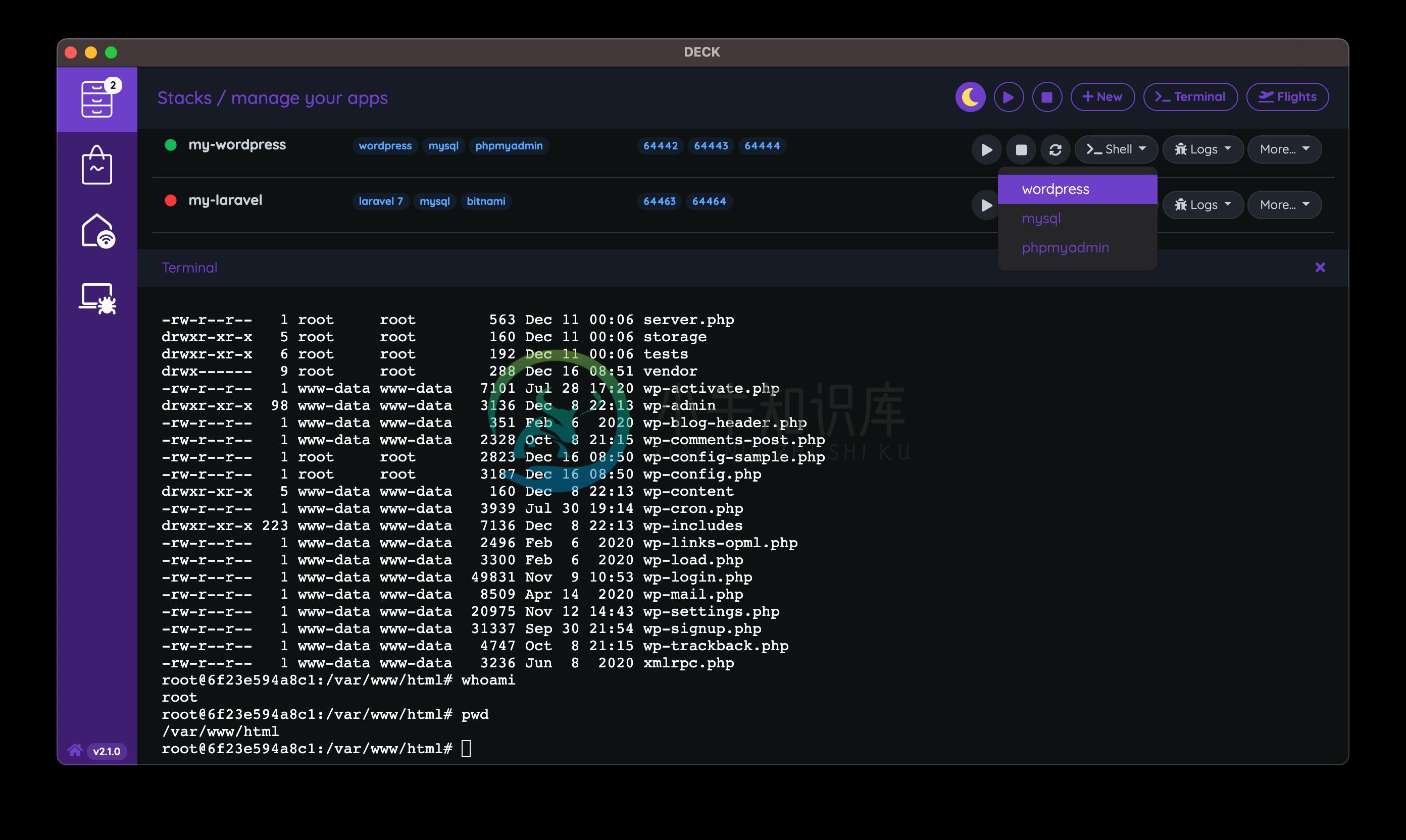This screenshot has width=1406, height=840.
Task: Click the terminal cursor at the prompt
Action: click(466, 748)
